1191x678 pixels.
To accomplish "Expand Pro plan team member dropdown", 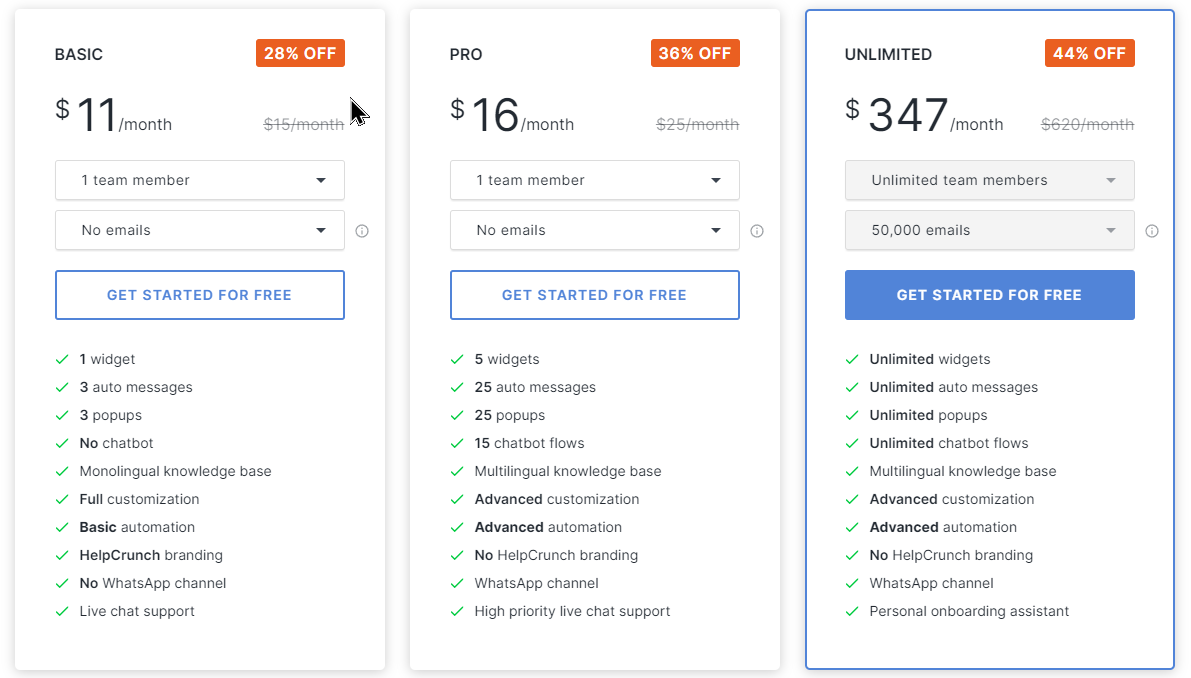I will click(595, 180).
